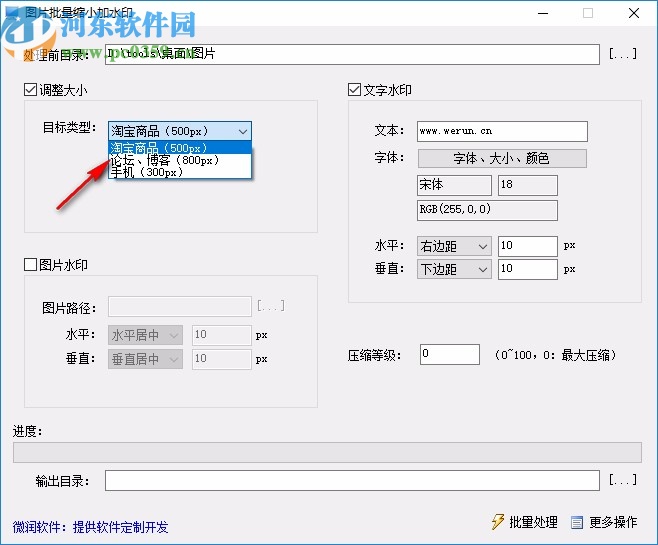Open the 目标类型 dropdown arrow
This screenshot has height=545, width=658.
click(x=243, y=131)
